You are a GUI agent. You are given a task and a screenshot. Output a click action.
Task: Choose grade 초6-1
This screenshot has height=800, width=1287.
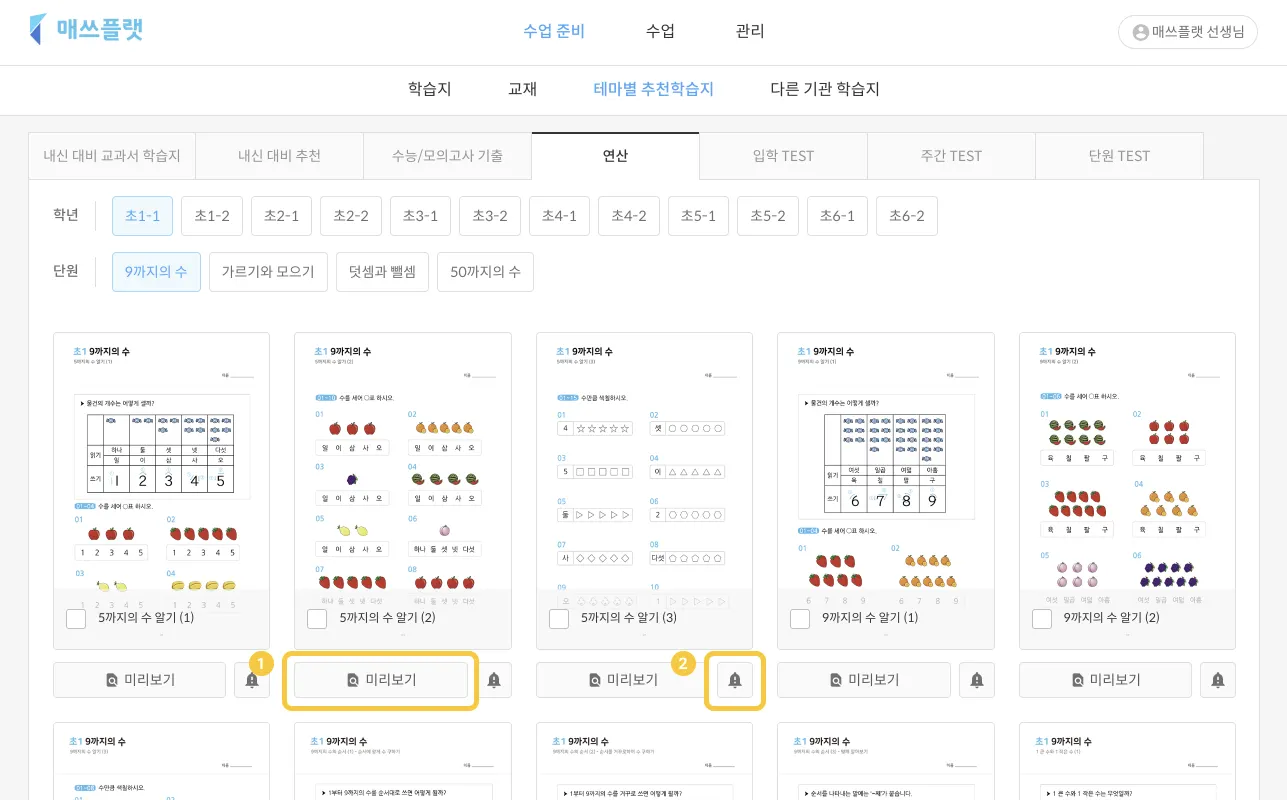tap(838, 216)
